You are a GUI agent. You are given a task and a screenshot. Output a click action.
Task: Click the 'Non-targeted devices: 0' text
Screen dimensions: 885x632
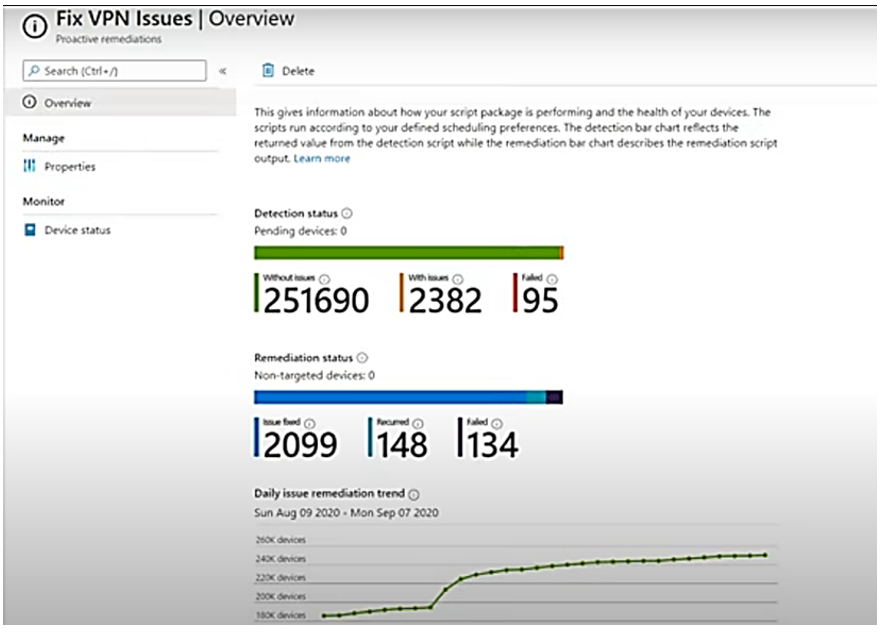pyautogui.click(x=314, y=375)
